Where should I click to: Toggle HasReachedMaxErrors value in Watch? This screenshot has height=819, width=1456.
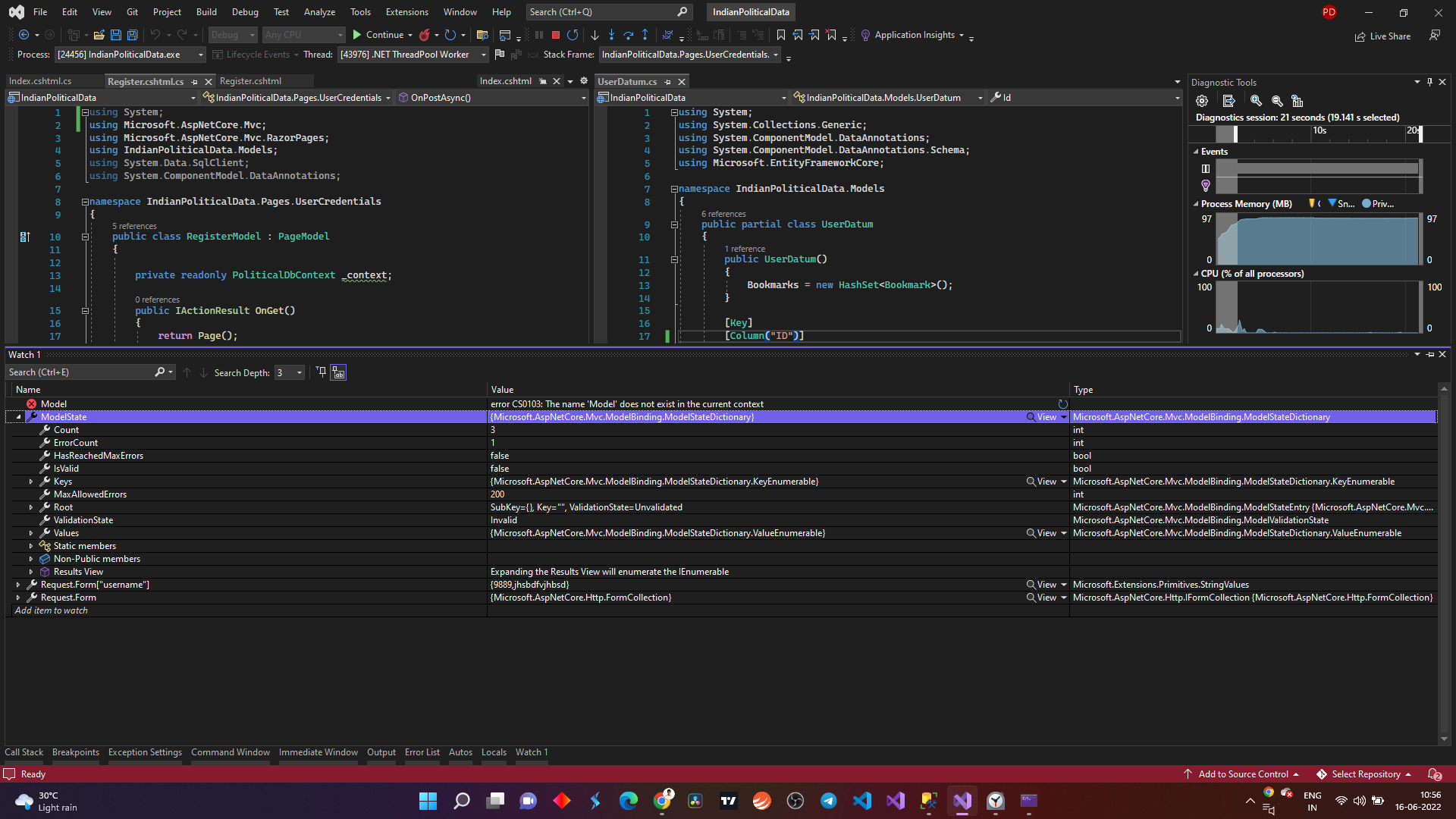[500, 455]
